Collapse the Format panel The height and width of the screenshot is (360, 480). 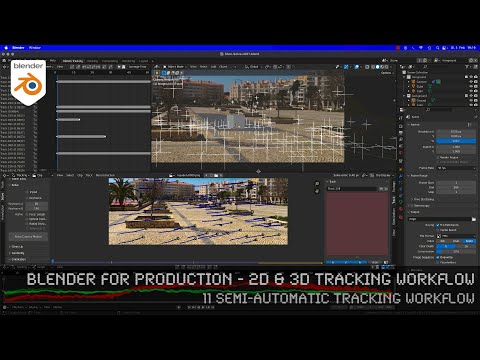pos(415,125)
